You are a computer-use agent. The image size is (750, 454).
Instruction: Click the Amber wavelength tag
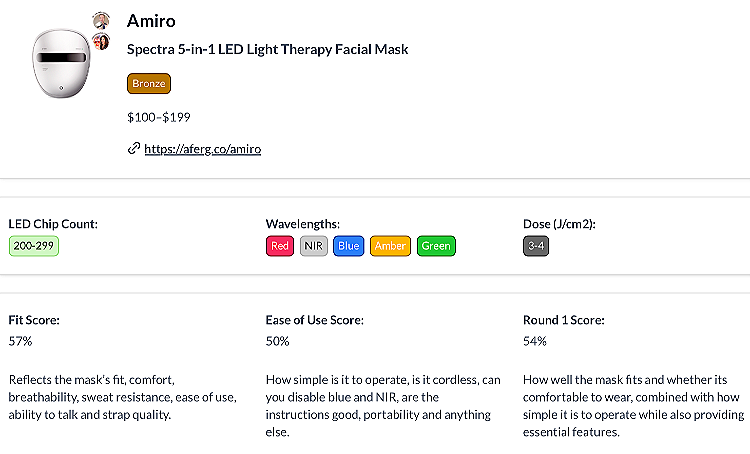390,245
